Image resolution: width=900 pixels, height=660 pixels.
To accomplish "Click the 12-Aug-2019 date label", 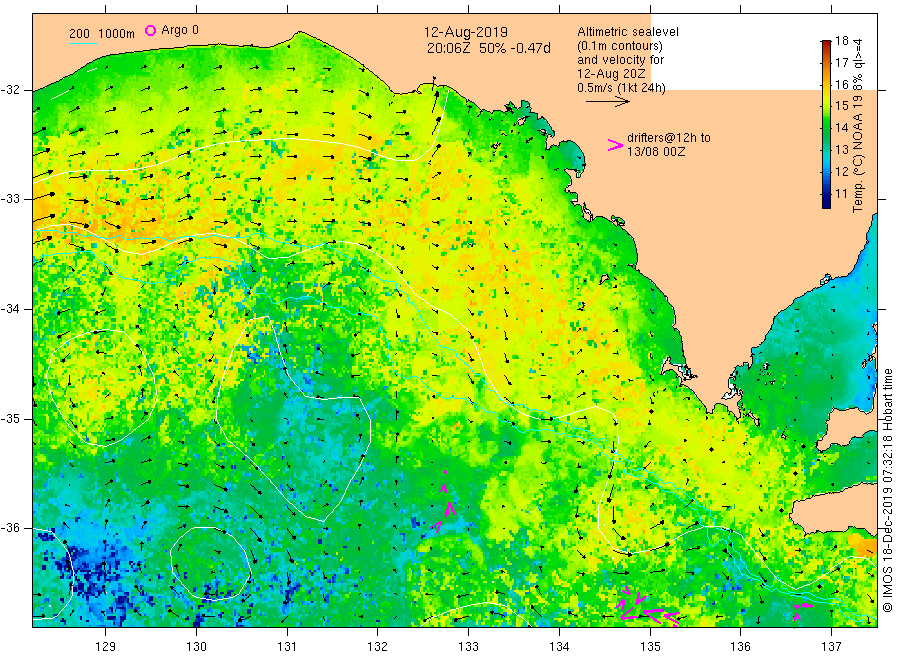I will click(x=465, y=33).
